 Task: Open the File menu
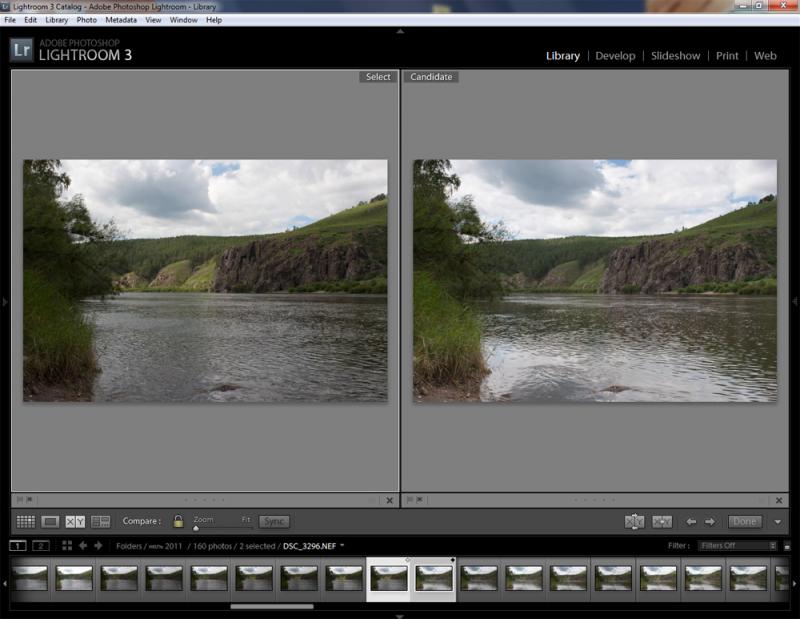pos(10,20)
